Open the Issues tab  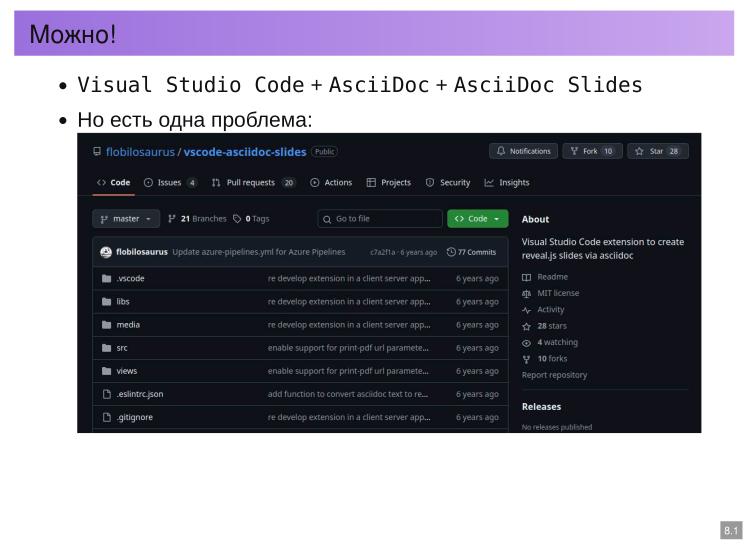coord(170,182)
